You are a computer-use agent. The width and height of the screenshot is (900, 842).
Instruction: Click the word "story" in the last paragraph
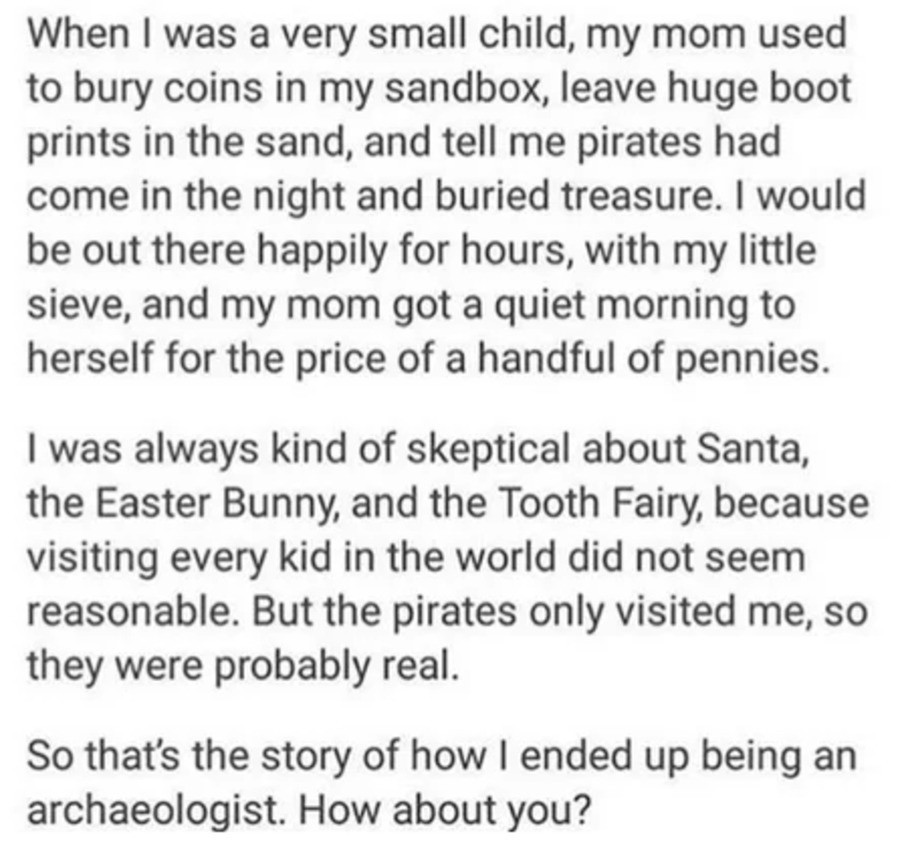pyautogui.click(x=305, y=757)
